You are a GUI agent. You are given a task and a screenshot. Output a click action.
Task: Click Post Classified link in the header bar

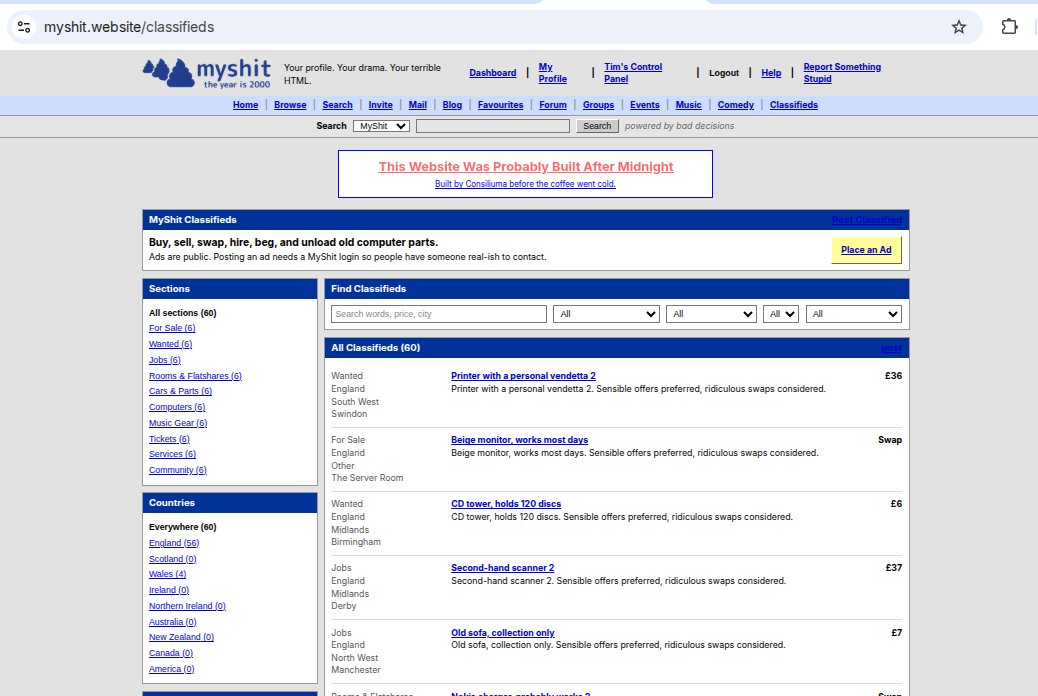pos(867,220)
